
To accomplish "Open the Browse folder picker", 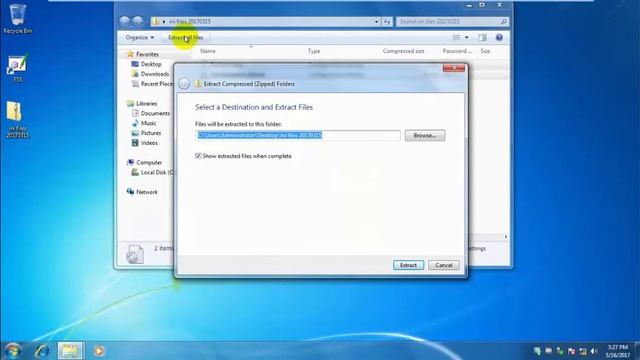I will (425, 136).
